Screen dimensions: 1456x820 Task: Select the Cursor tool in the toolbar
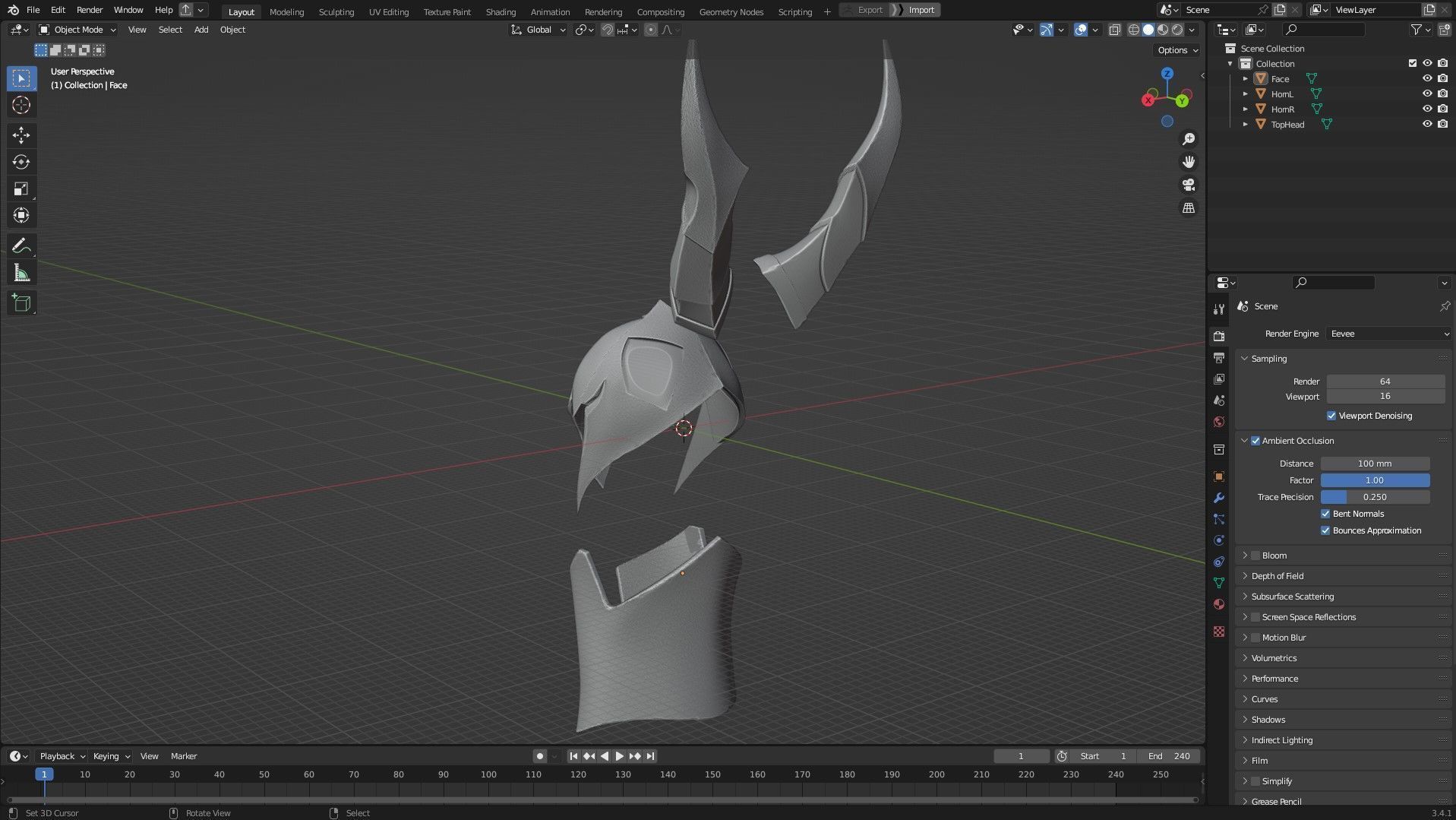[x=21, y=105]
